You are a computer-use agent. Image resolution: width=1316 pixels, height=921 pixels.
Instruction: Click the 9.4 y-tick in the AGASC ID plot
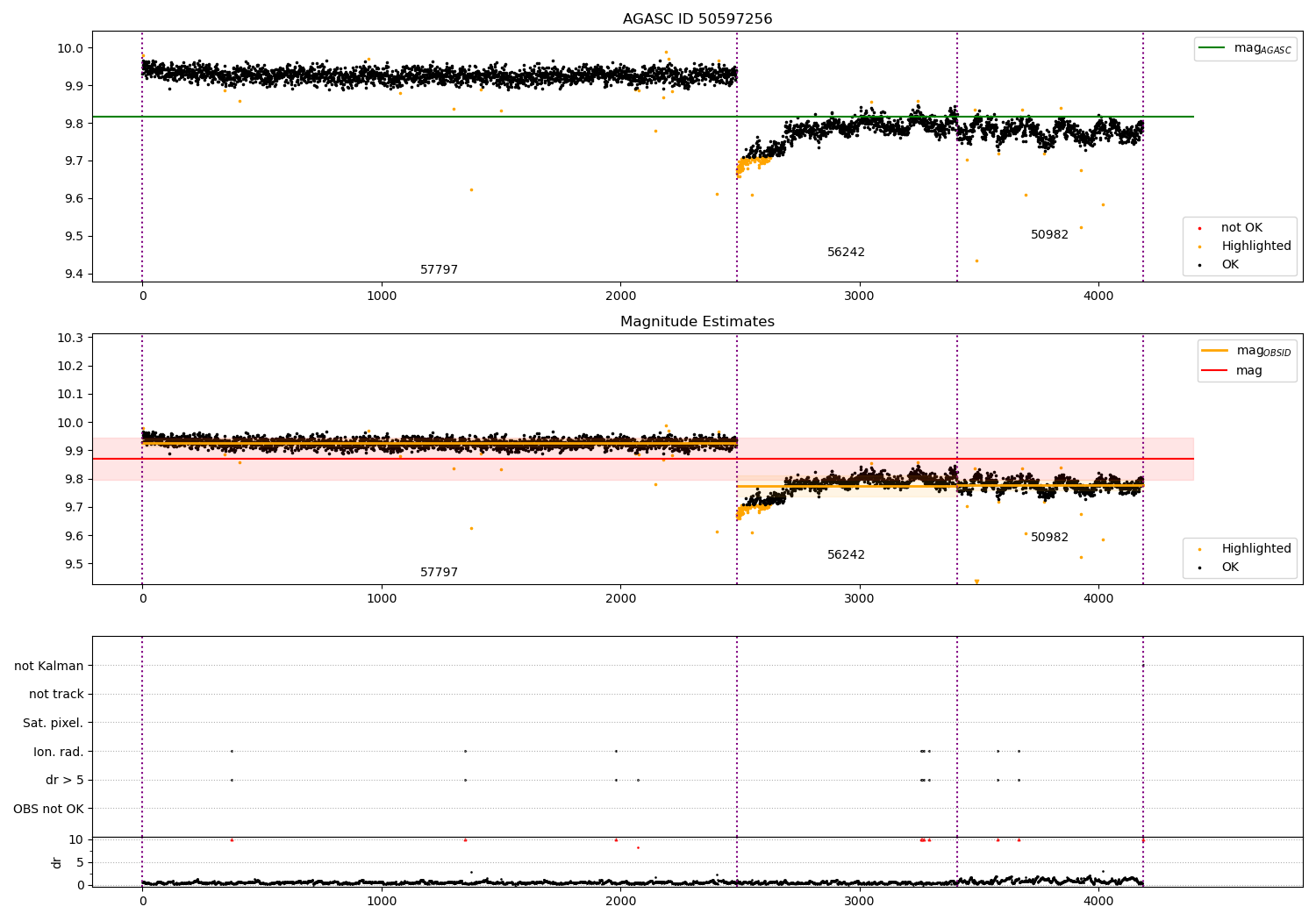(75, 274)
